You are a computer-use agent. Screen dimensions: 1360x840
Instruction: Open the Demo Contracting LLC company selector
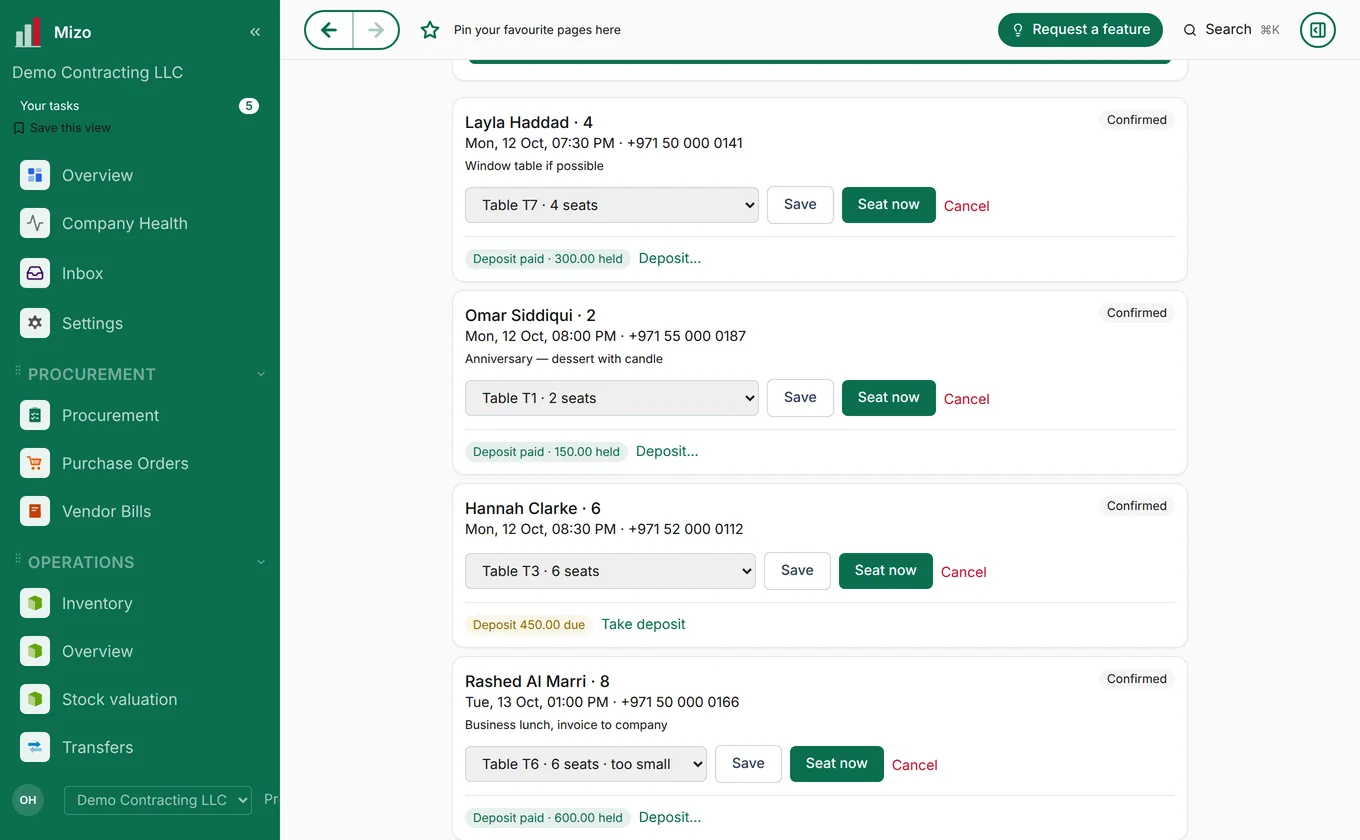tap(158, 800)
